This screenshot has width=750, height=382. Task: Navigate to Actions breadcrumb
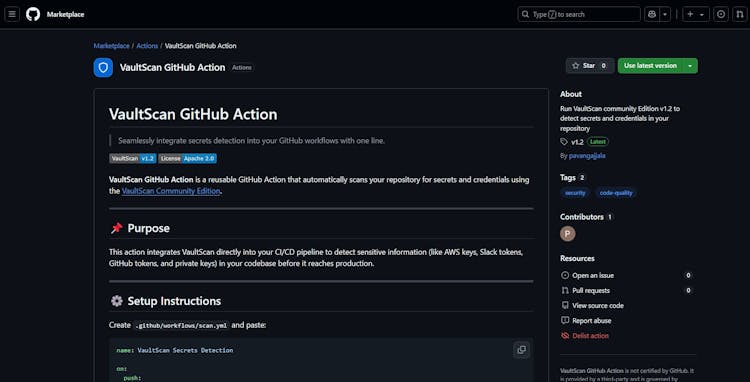pyautogui.click(x=147, y=46)
